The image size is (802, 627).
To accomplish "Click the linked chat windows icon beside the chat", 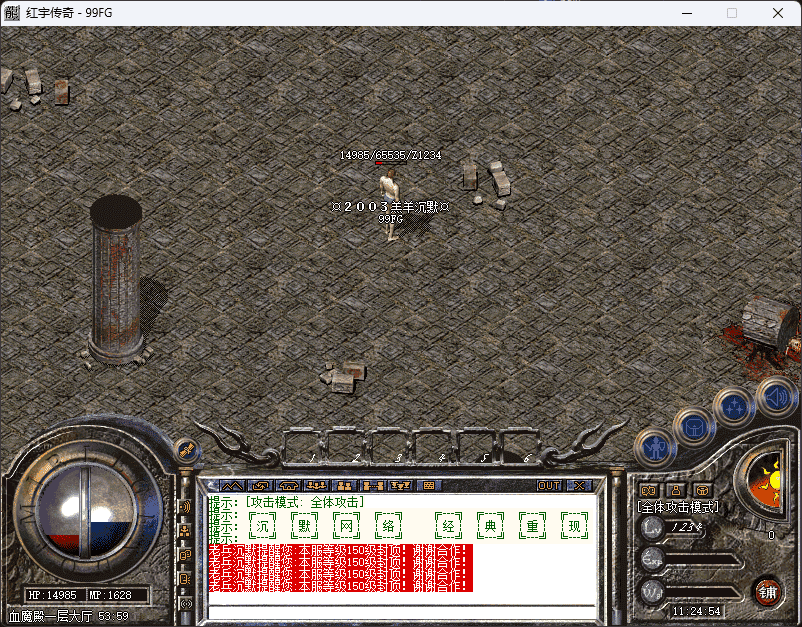I will point(185,555).
